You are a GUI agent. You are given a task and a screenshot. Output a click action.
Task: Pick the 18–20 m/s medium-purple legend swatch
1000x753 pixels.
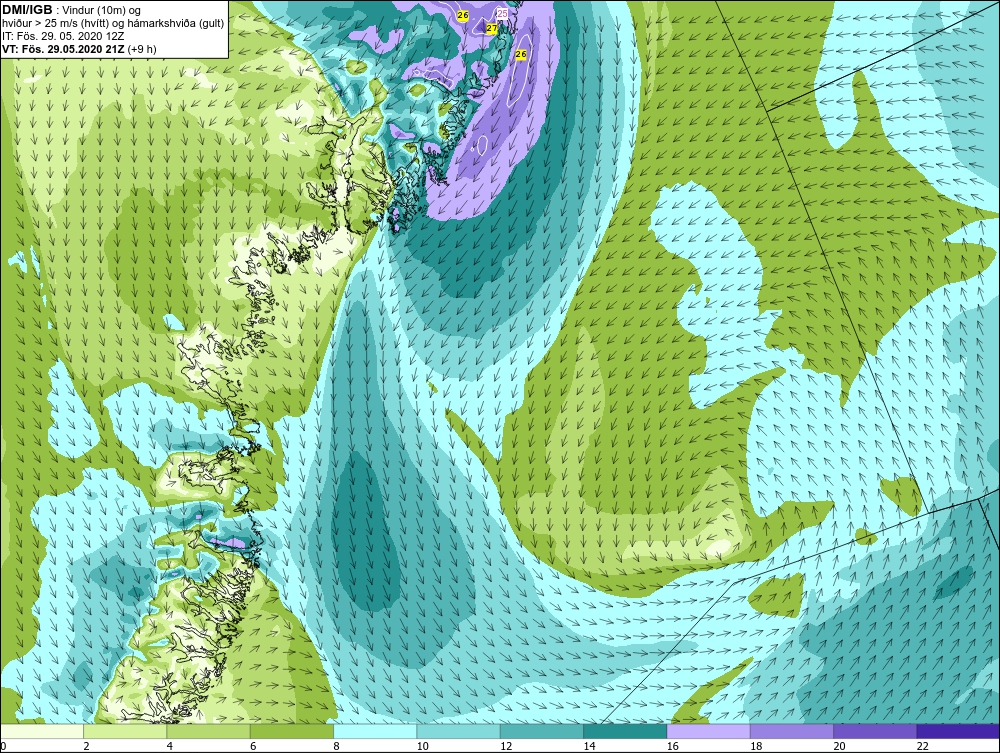(x=791, y=731)
